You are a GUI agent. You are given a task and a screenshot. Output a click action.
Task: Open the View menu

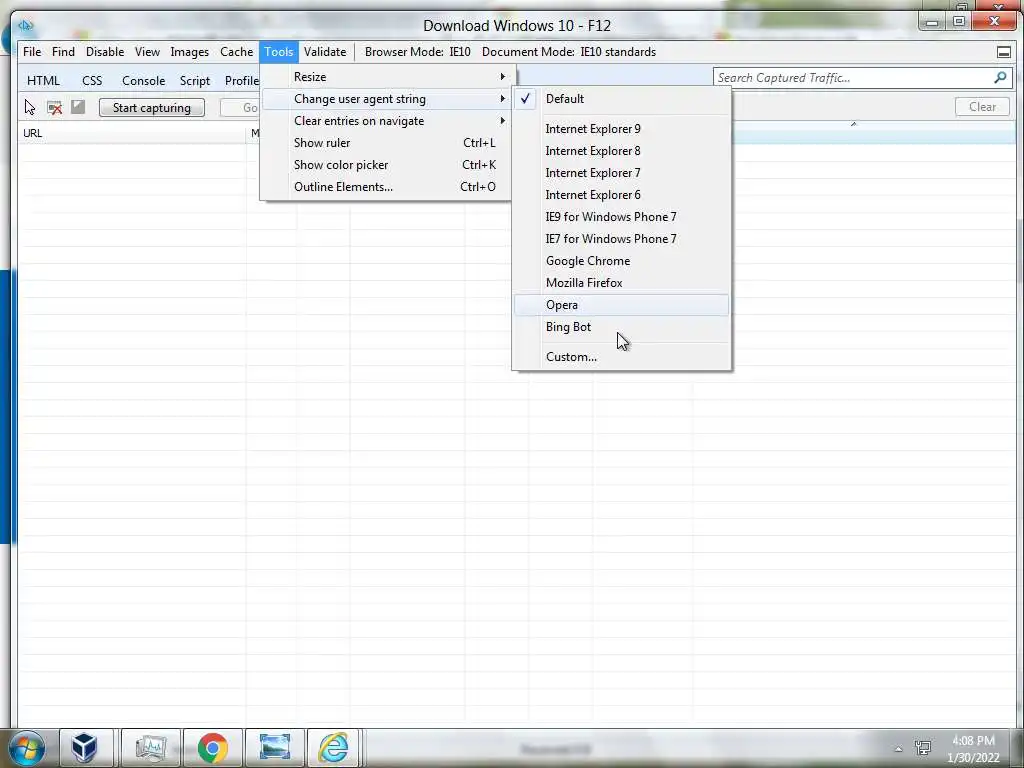click(x=148, y=52)
